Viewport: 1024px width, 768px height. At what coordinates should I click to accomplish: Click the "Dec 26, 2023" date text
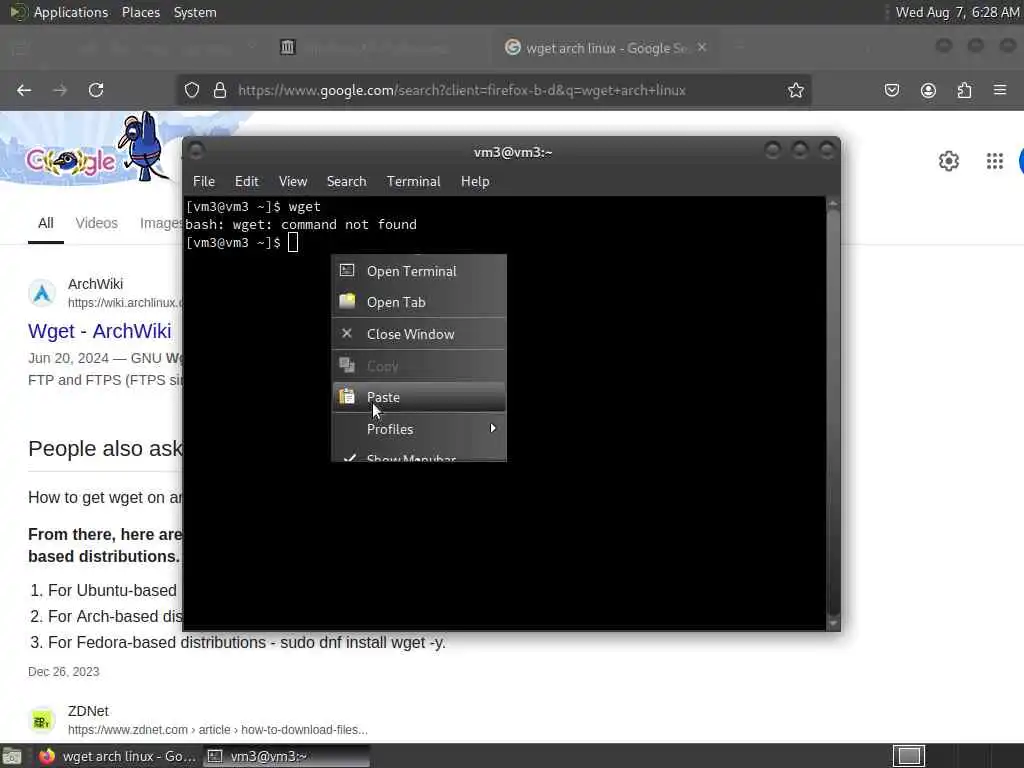point(64,671)
